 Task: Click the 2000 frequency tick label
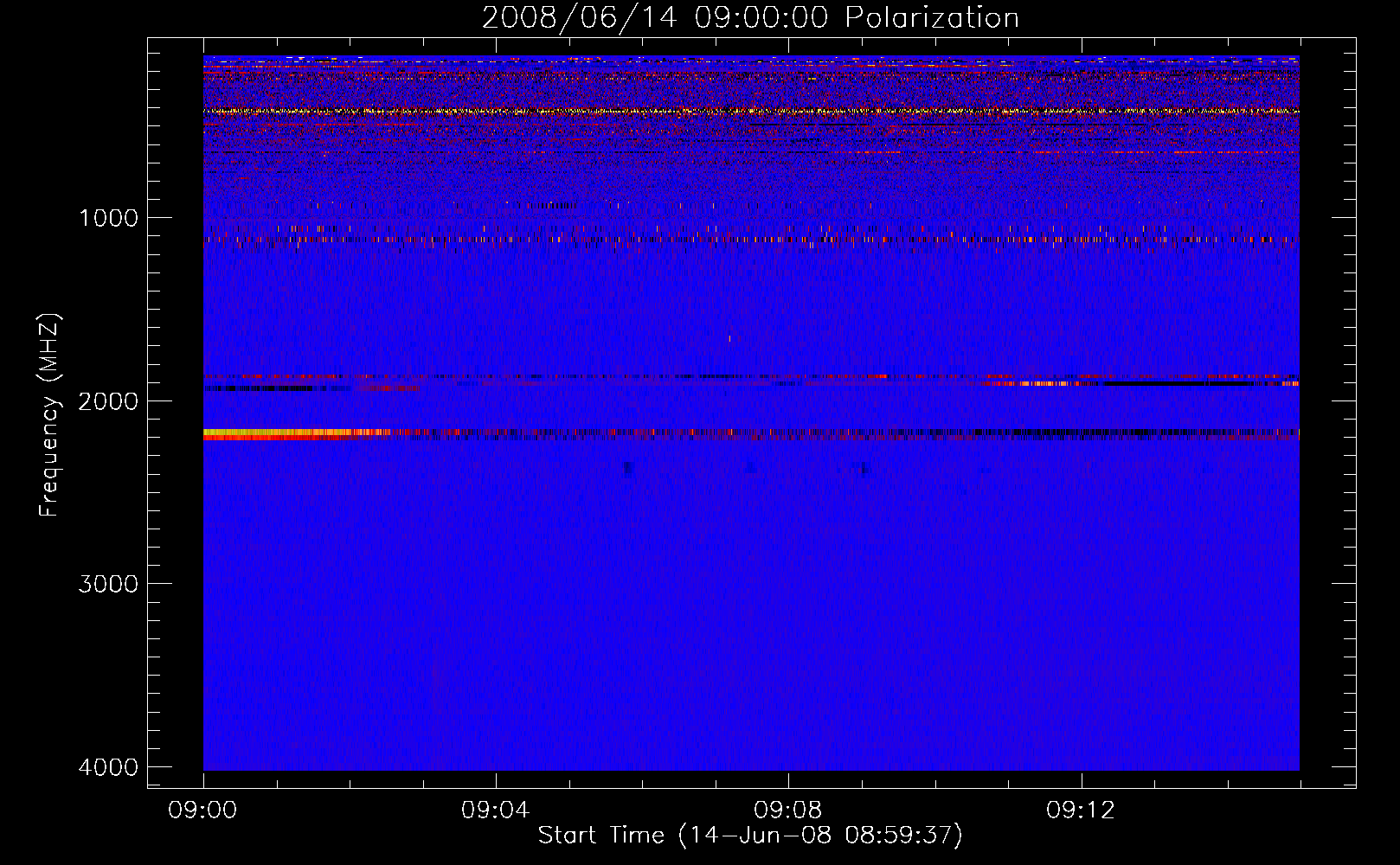pos(108,400)
